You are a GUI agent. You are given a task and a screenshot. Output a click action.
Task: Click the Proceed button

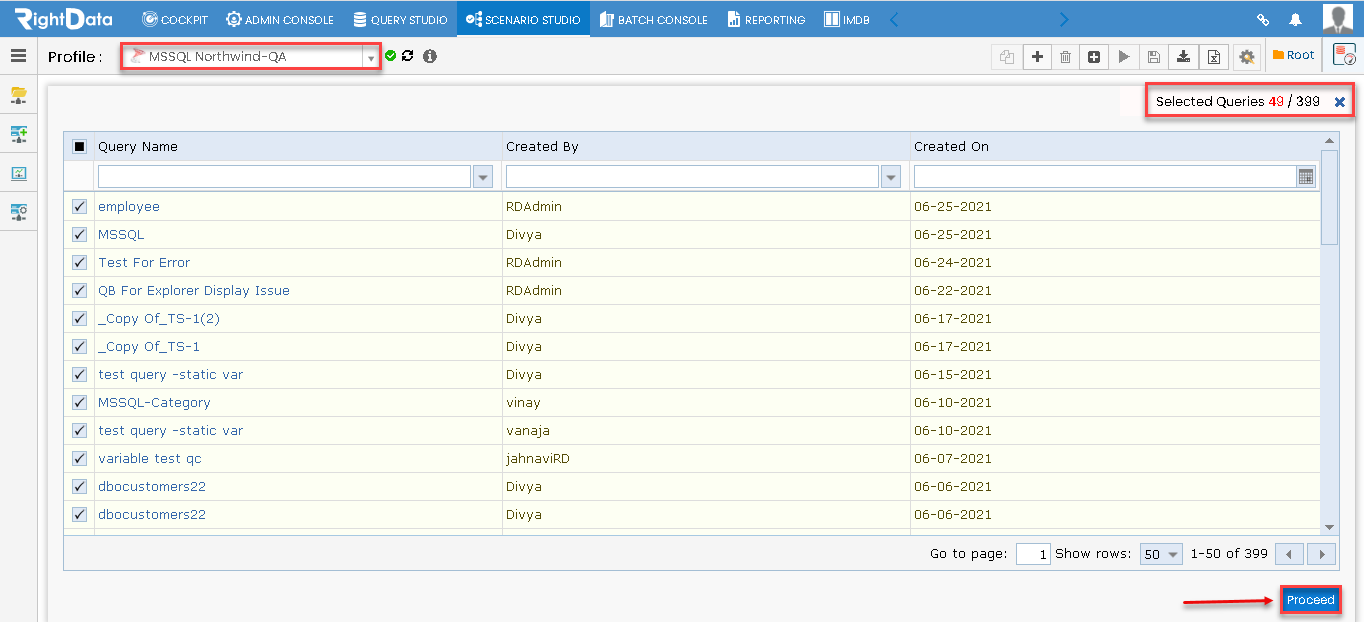point(1310,600)
